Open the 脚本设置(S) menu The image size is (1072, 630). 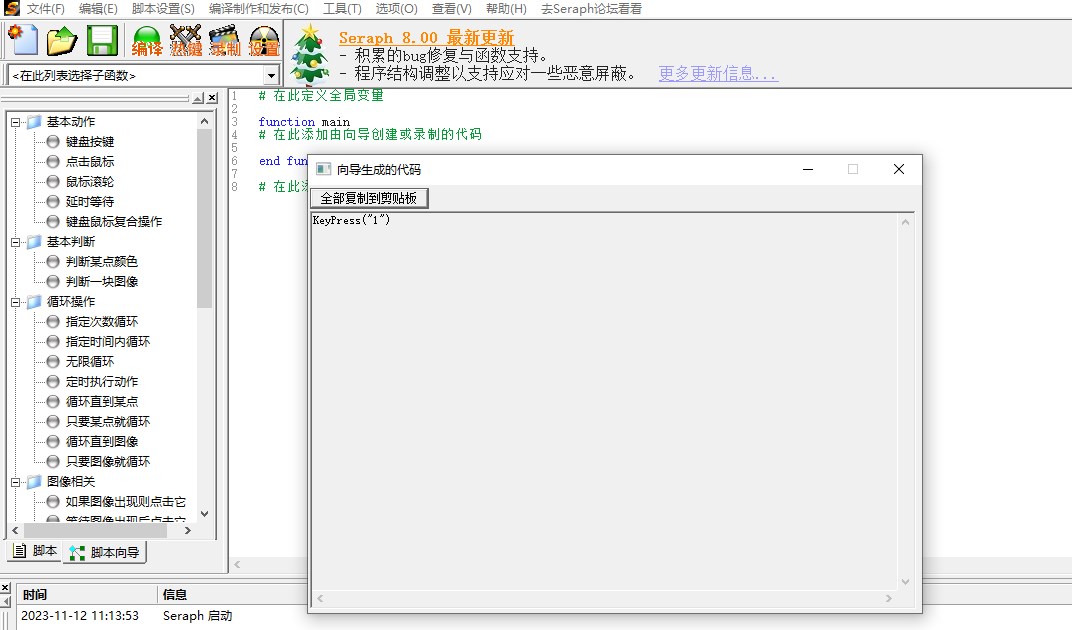click(163, 9)
